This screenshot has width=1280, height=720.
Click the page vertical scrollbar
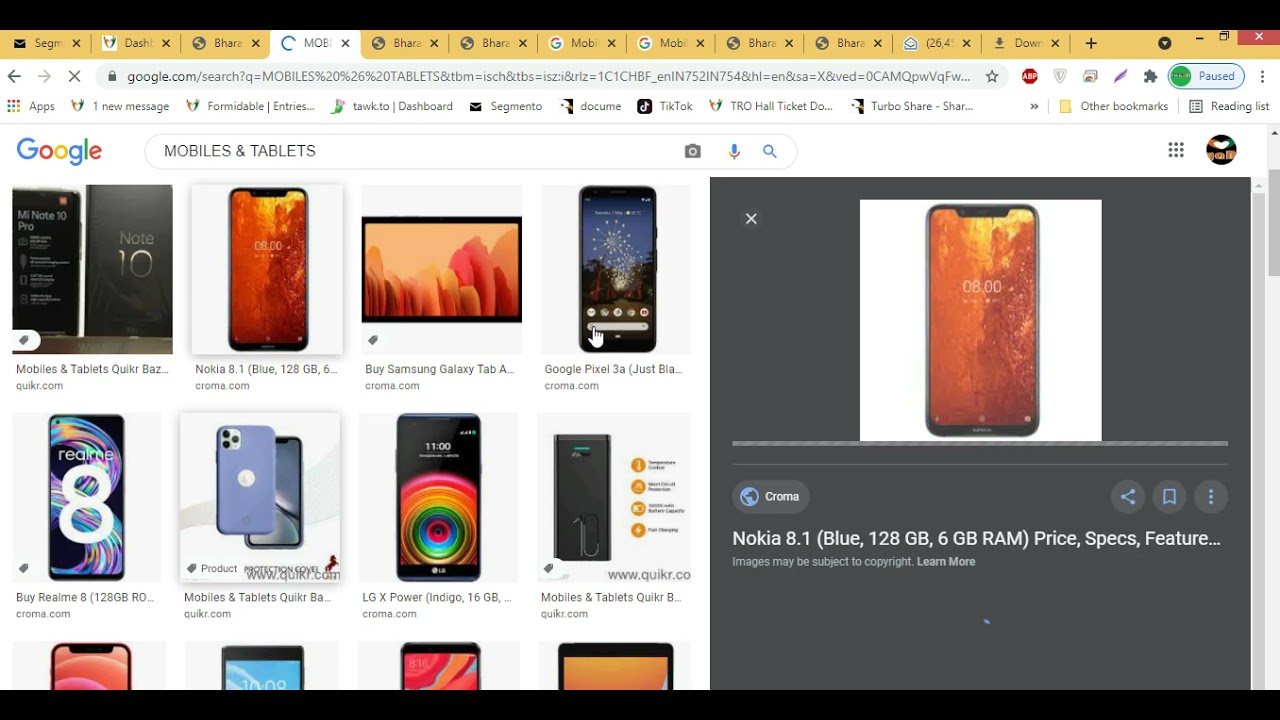(x=1274, y=223)
